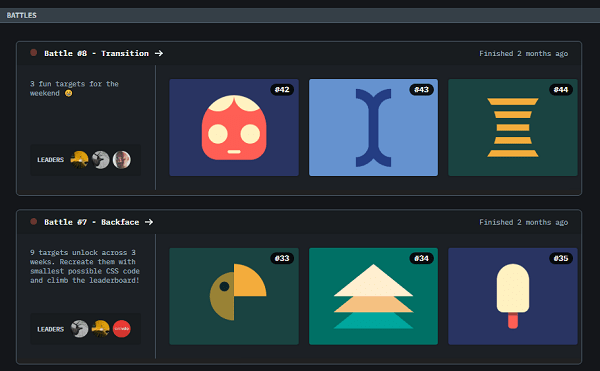Click Battle #8 'Finished 2 months ago' text
The width and height of the screenshot is (600, 371).
point(523,54)
